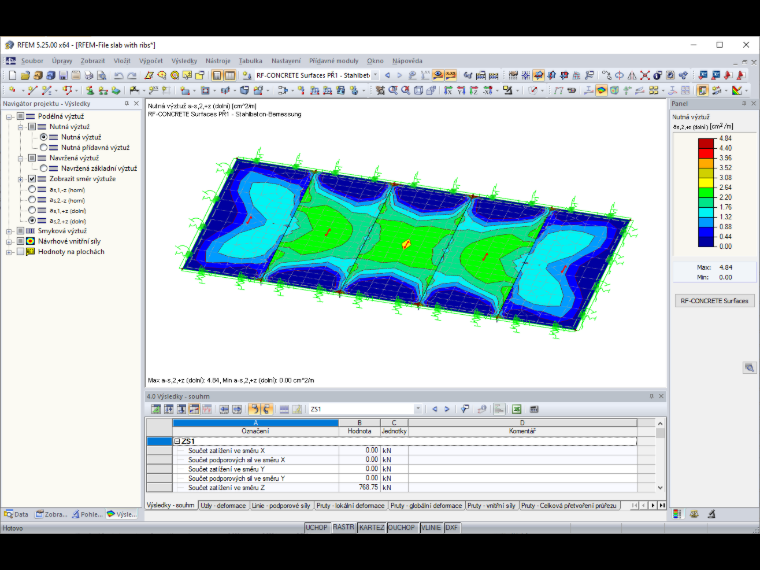760x570 pixels.
Task: Click the zoom window magnifier icon
Action: pos(393,90)
